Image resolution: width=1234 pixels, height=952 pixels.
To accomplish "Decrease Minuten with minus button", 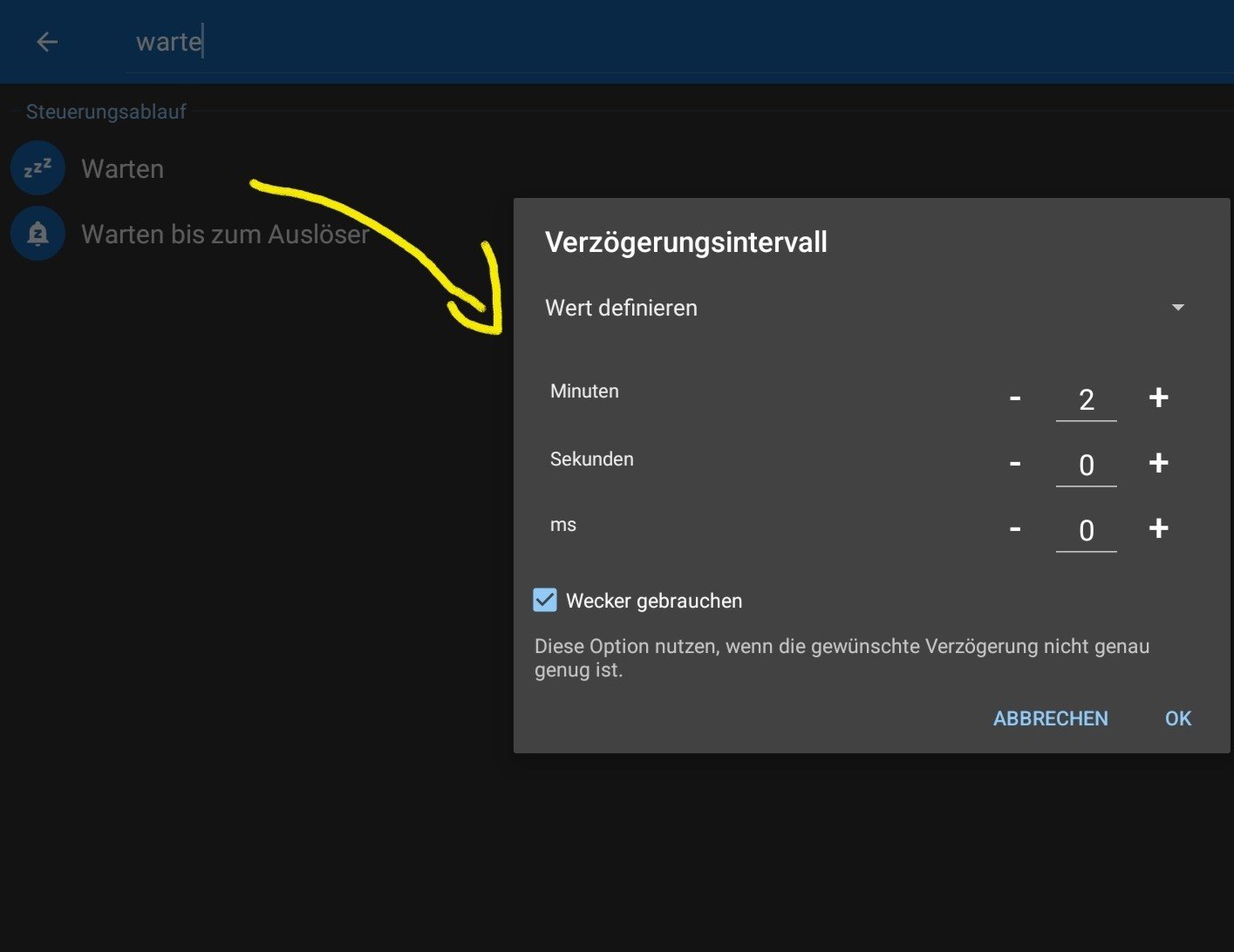I will coord(1015,398).
